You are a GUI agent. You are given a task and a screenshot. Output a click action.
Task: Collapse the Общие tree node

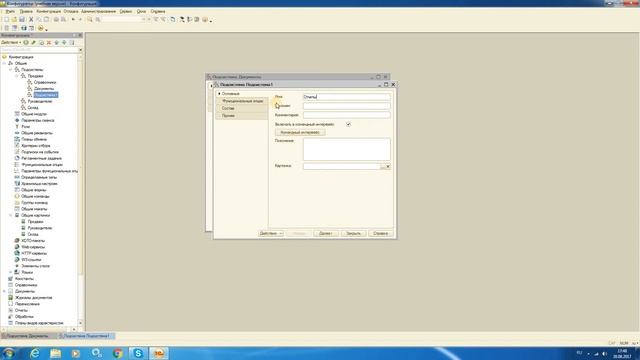[x=4, y=63]
